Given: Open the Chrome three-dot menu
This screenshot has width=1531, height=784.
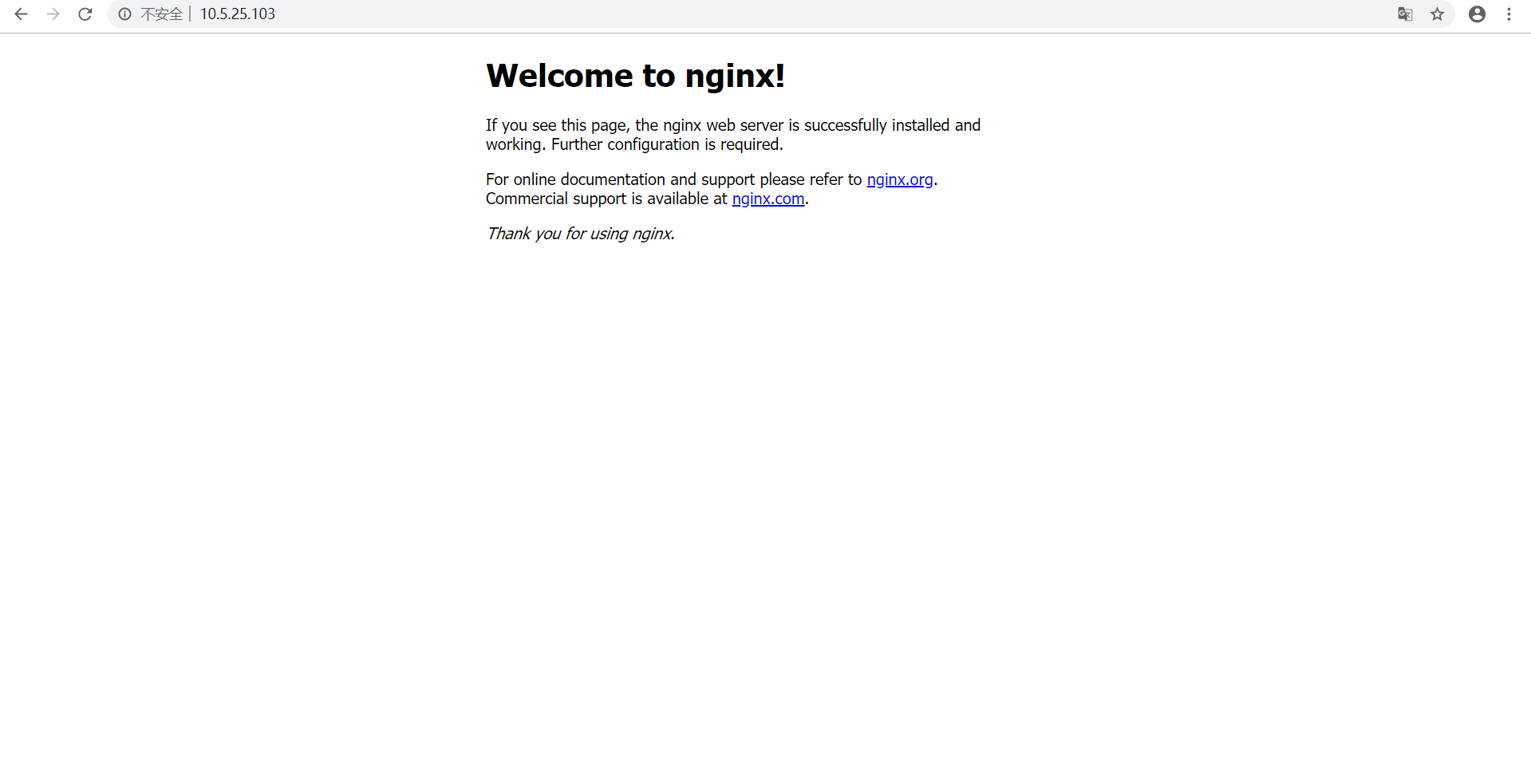Looking at the screenshot, I should pyautogui.click(x=1509, y=14).
